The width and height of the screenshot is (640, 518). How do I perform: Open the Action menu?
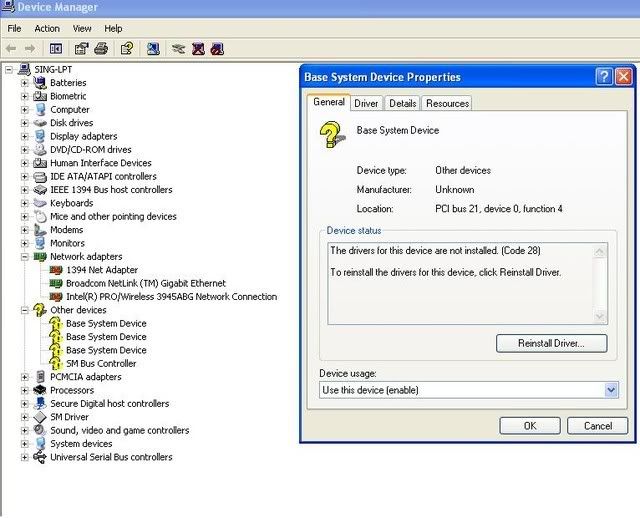coord(47,28)
